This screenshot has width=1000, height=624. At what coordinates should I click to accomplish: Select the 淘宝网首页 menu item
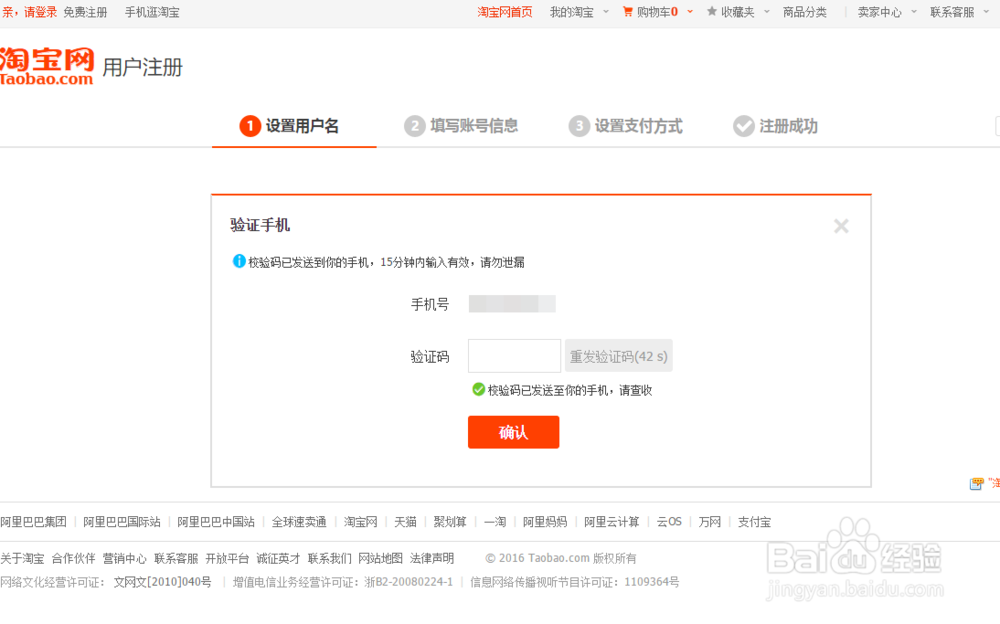click(x=505, y=13)
